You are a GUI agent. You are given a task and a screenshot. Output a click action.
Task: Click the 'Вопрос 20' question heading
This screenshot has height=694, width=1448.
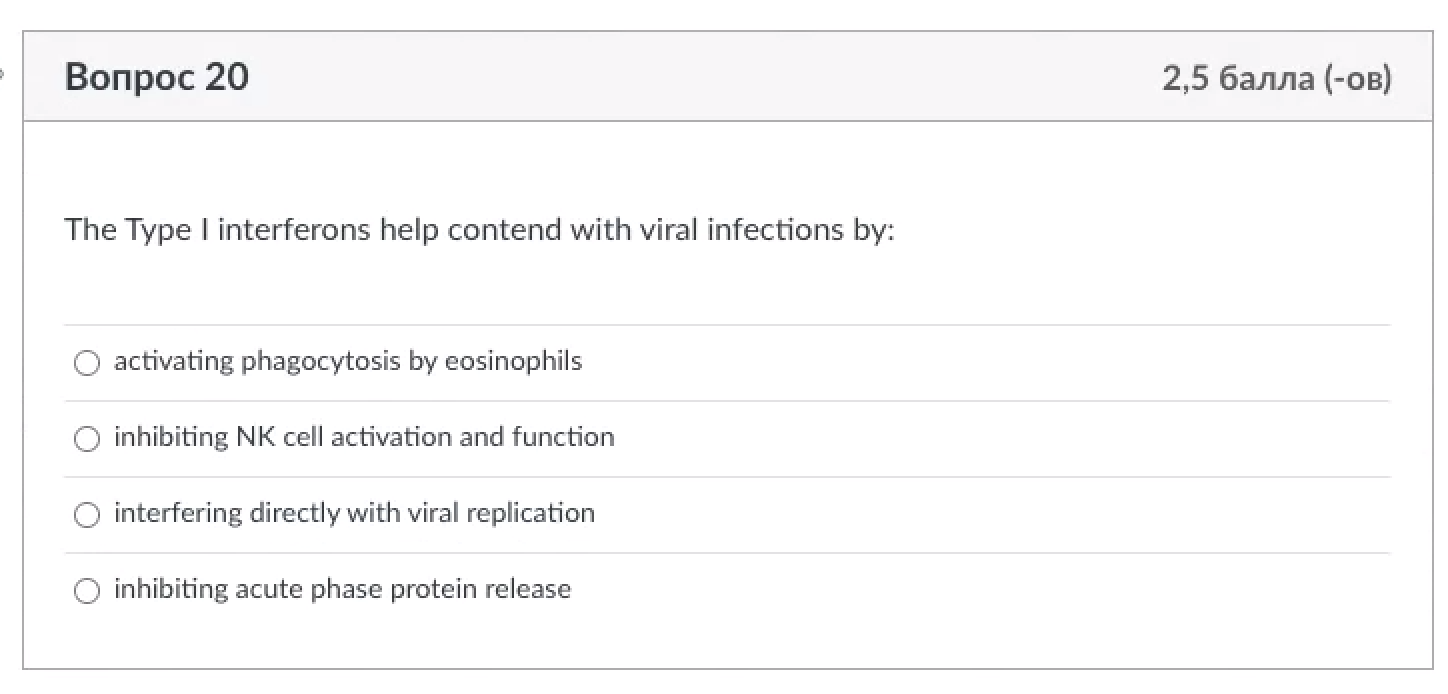[x=157, y=77]
